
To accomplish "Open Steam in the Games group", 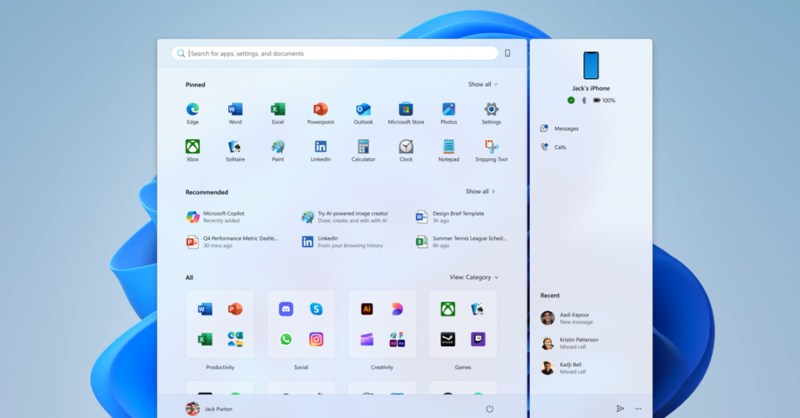I will coord(448,339).
